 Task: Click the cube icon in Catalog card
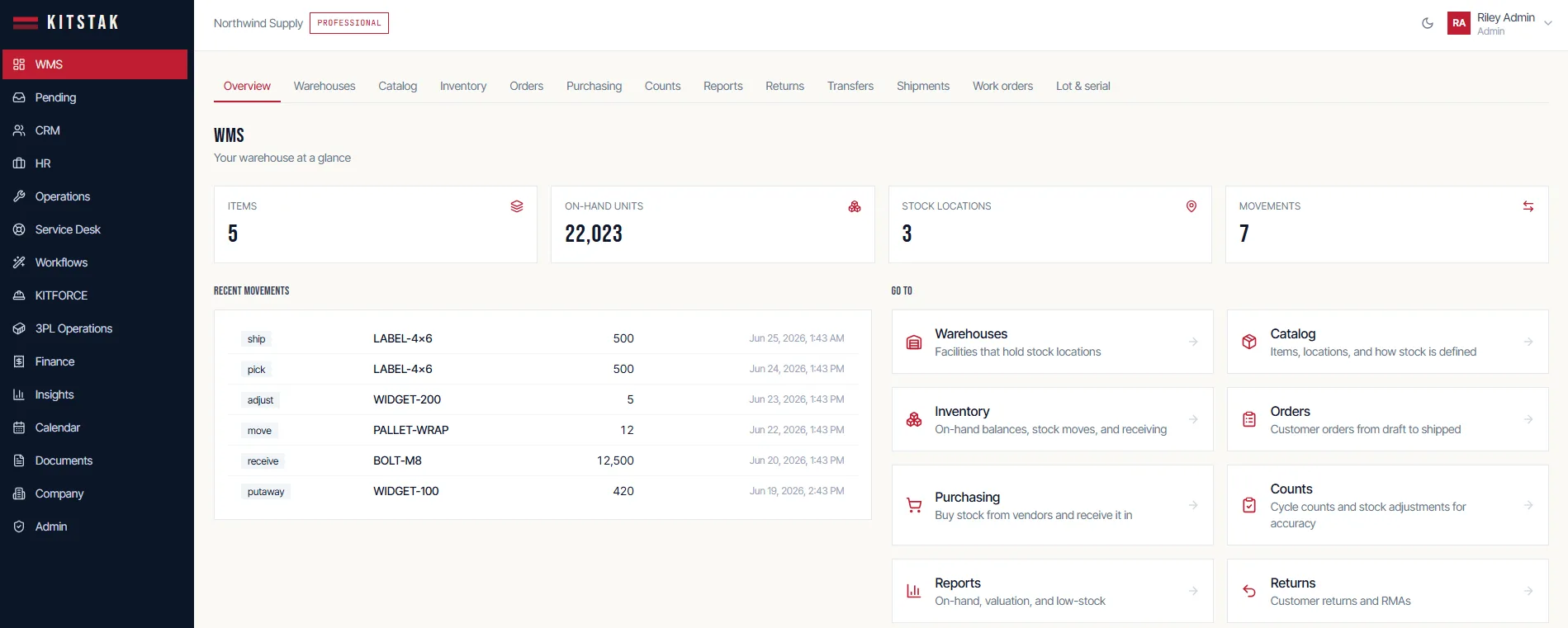tap(1249, 342)
